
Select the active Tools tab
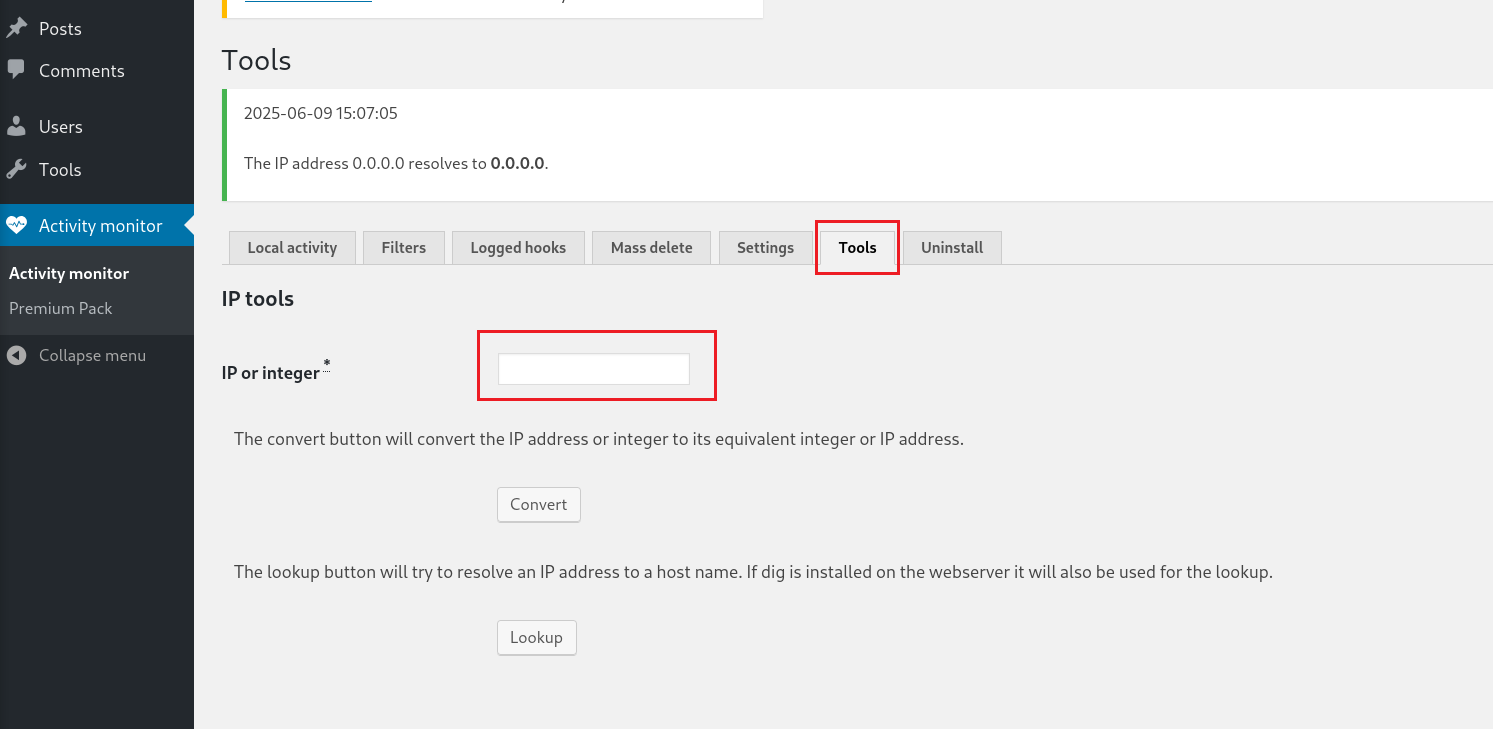point(857,248)
